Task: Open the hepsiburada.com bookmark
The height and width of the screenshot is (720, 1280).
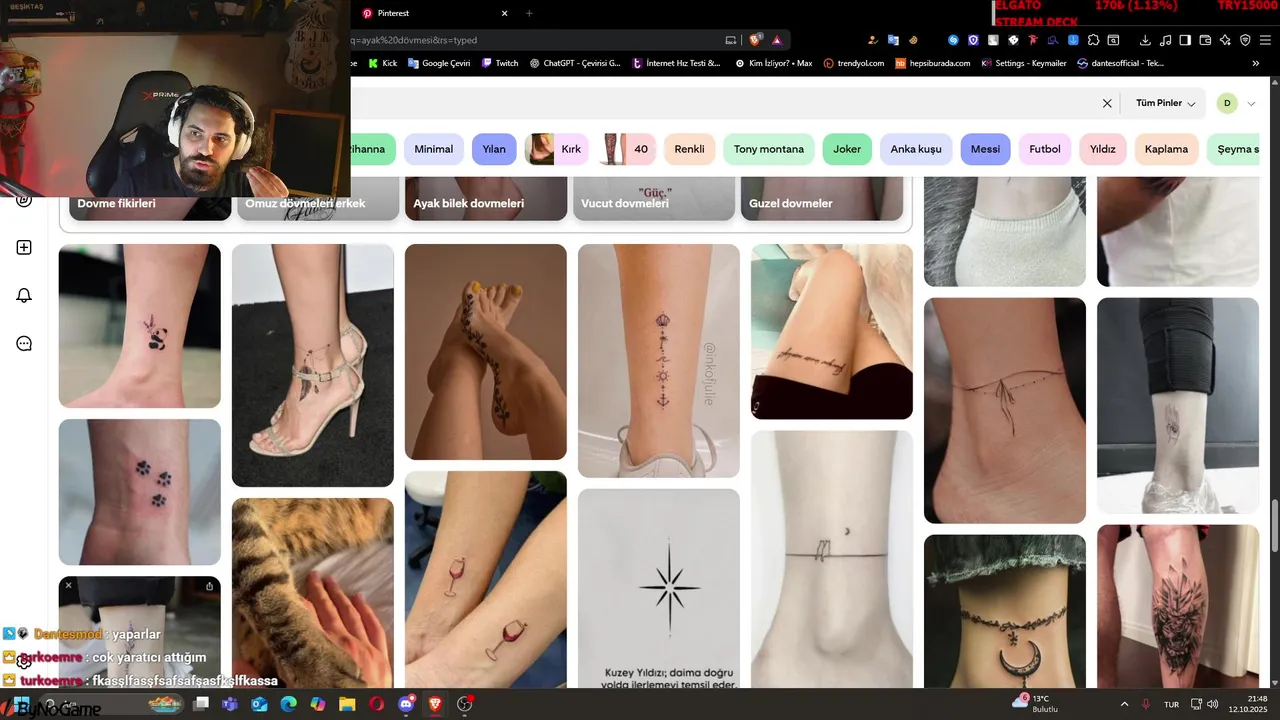Action: point(933,63)
